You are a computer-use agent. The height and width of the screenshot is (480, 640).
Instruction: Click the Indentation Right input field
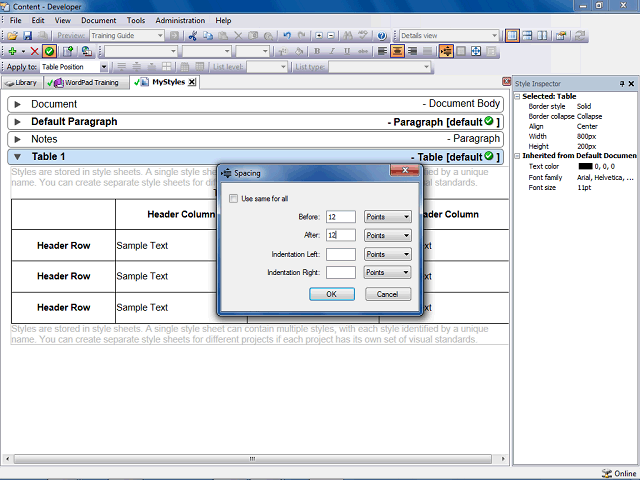(x=341, y=272)
